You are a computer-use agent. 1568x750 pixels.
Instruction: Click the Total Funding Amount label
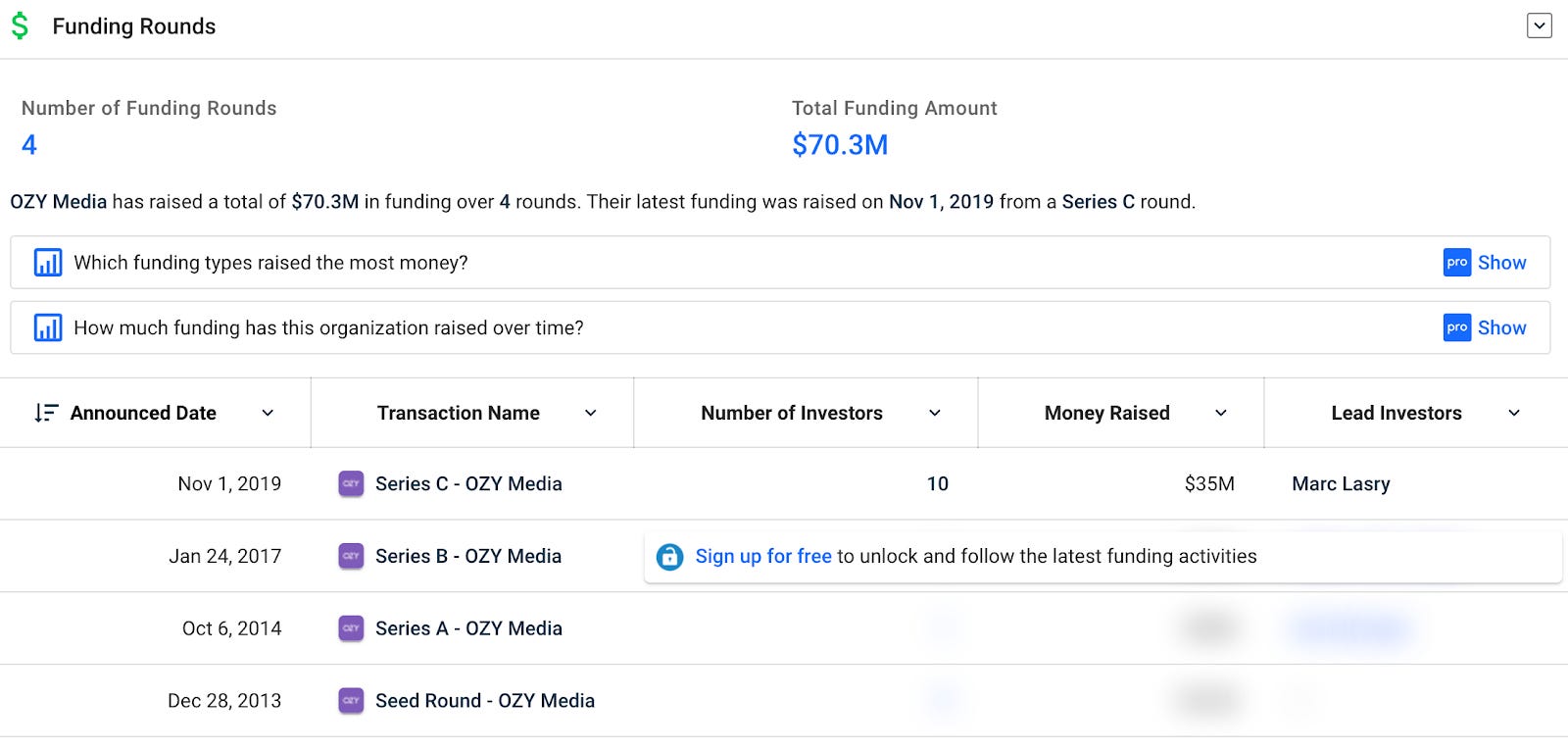[x=895, y=108]
